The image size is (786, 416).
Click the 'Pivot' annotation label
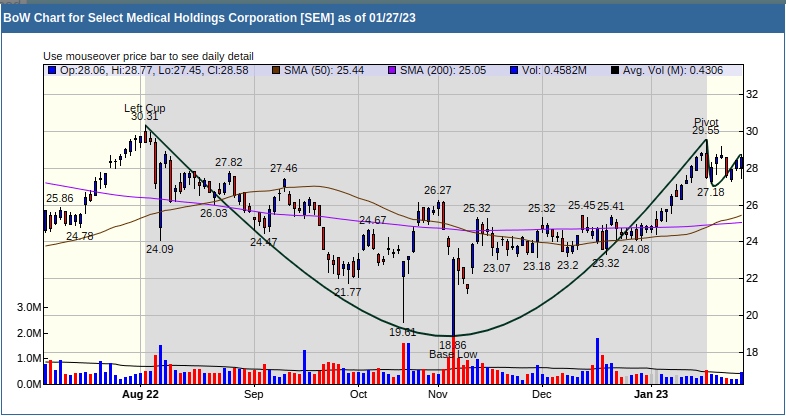(706, 122)
